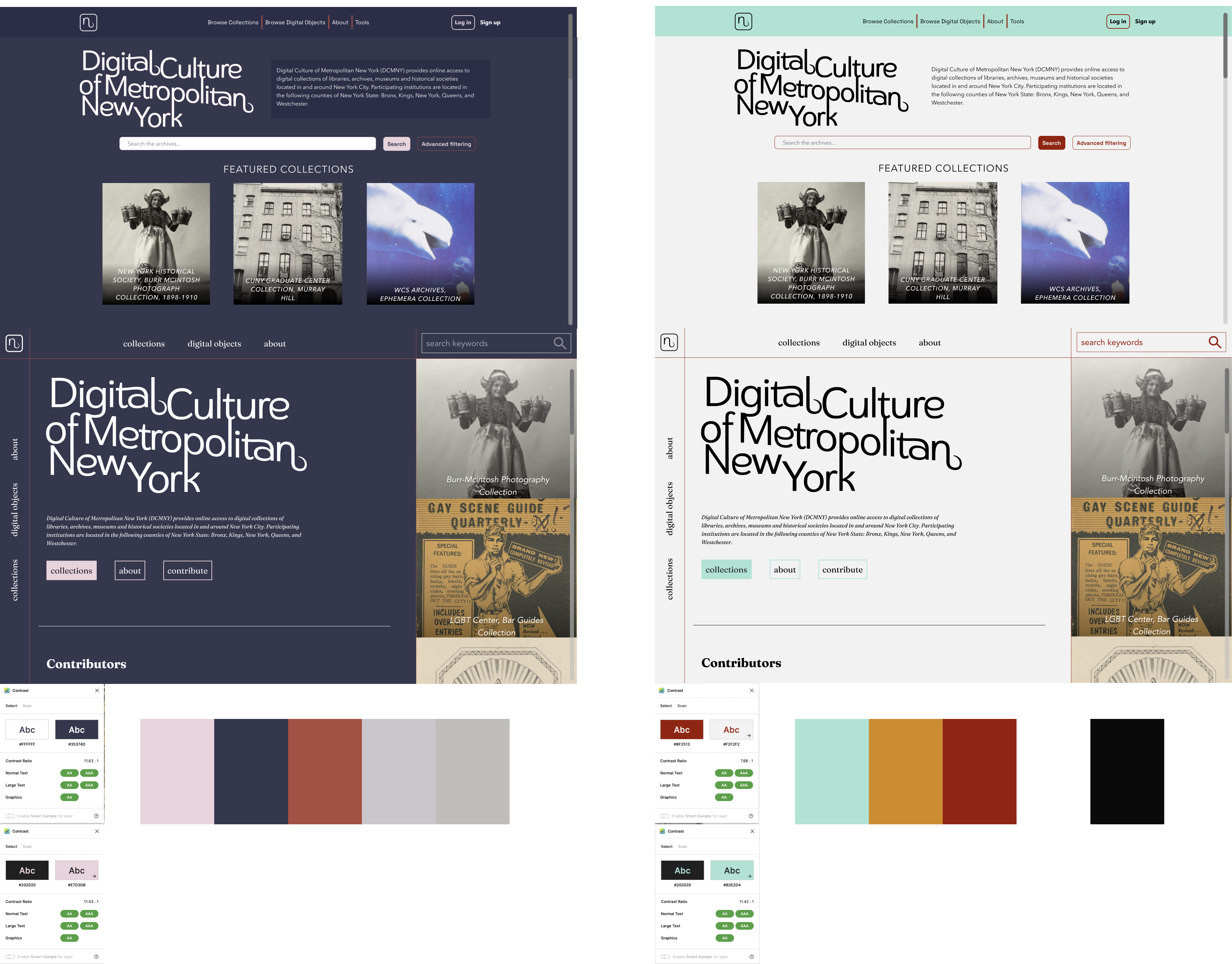Screen dimensions: 1232x964
Task: Click mint collections button below light description
Action: pyautogui.click(x=726, y=570)
